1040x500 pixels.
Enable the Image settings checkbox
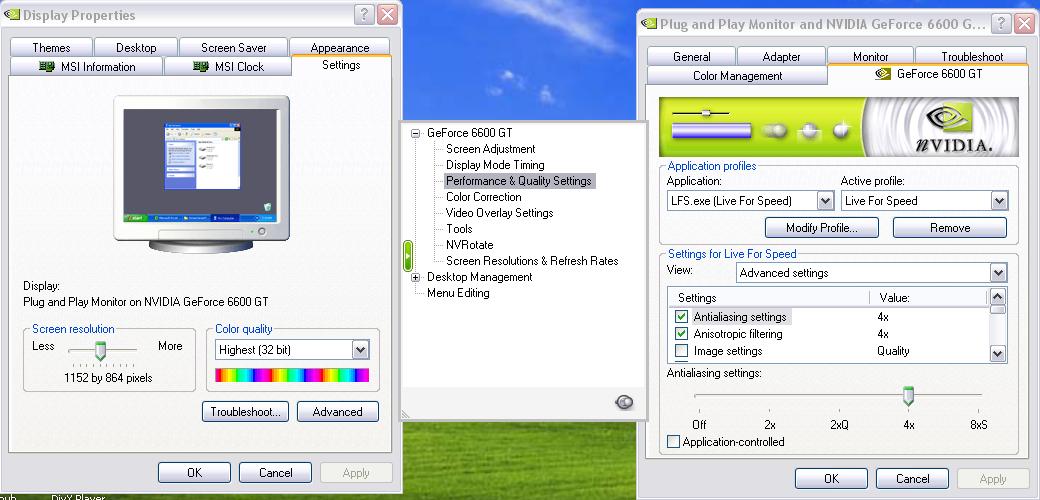(x=681, y=351)
